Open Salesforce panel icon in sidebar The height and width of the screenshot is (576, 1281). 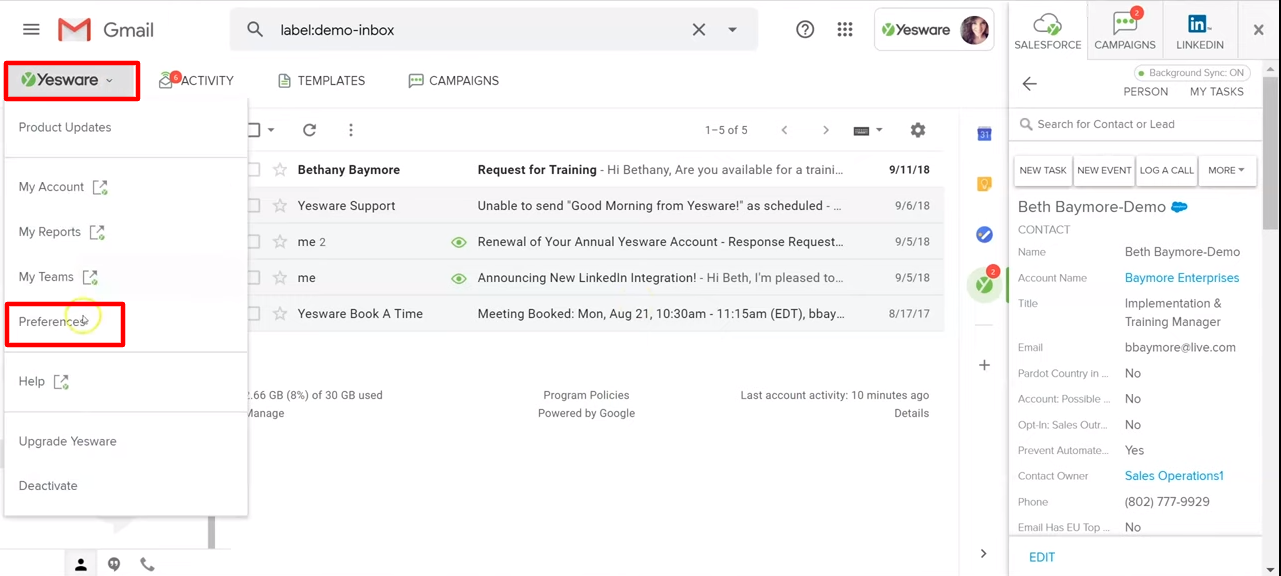pyautogui.click(x=1047, y=30)
